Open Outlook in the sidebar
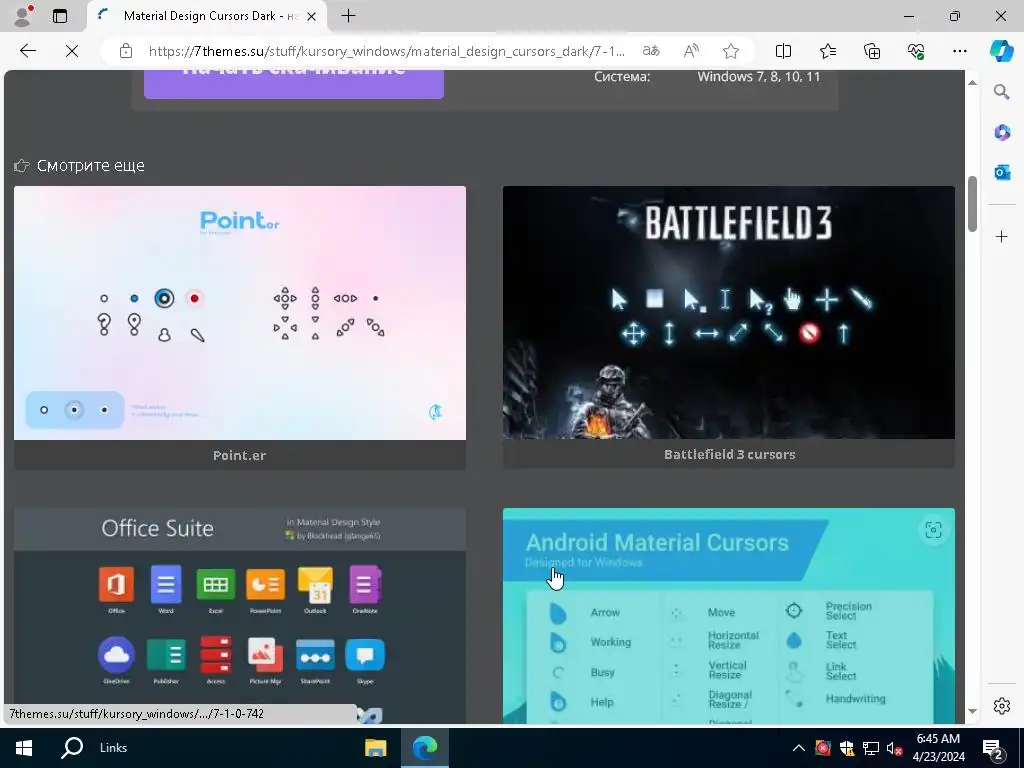The image size is (1024, 768). (x=1002, y=172)
